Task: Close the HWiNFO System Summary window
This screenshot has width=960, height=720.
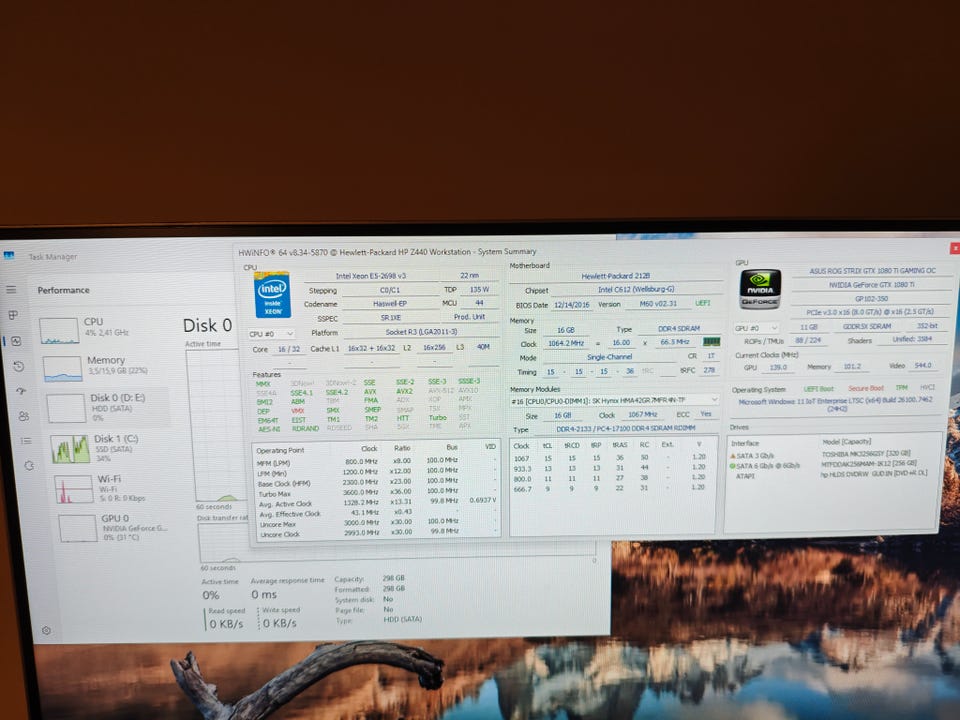Action: coord(954,248)
